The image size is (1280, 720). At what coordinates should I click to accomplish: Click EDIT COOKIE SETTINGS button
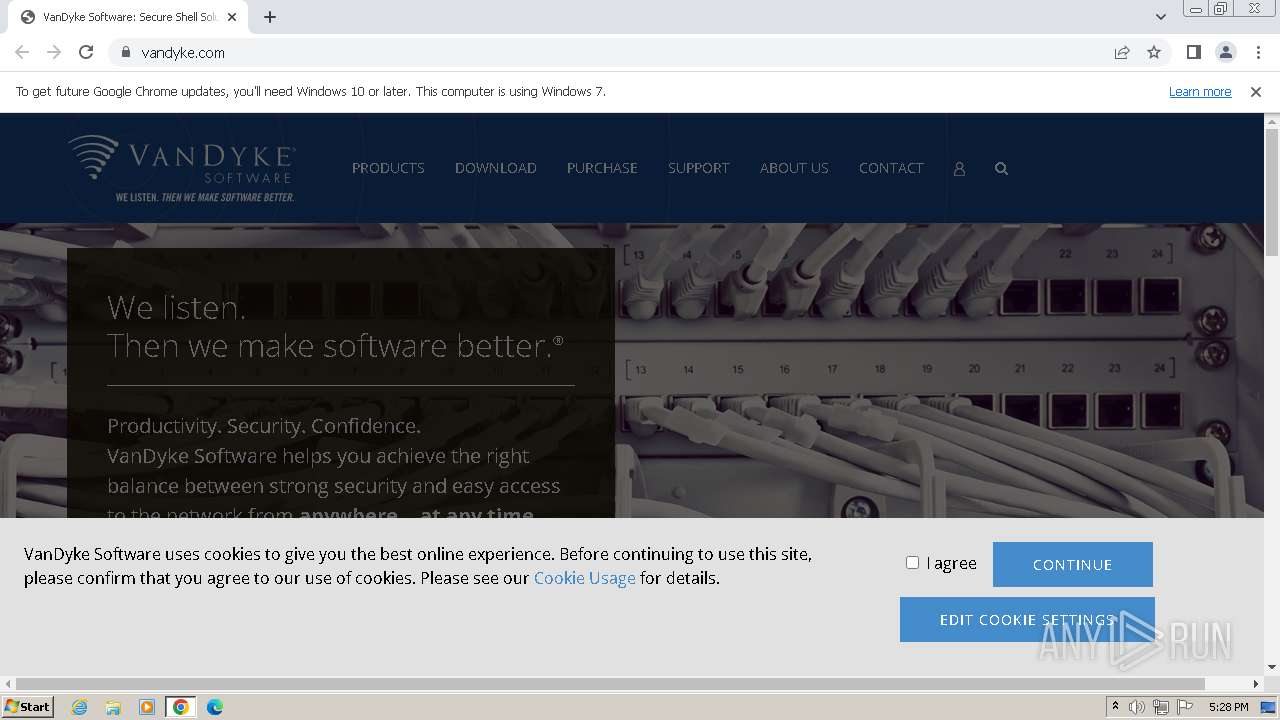pos(1027,620)
